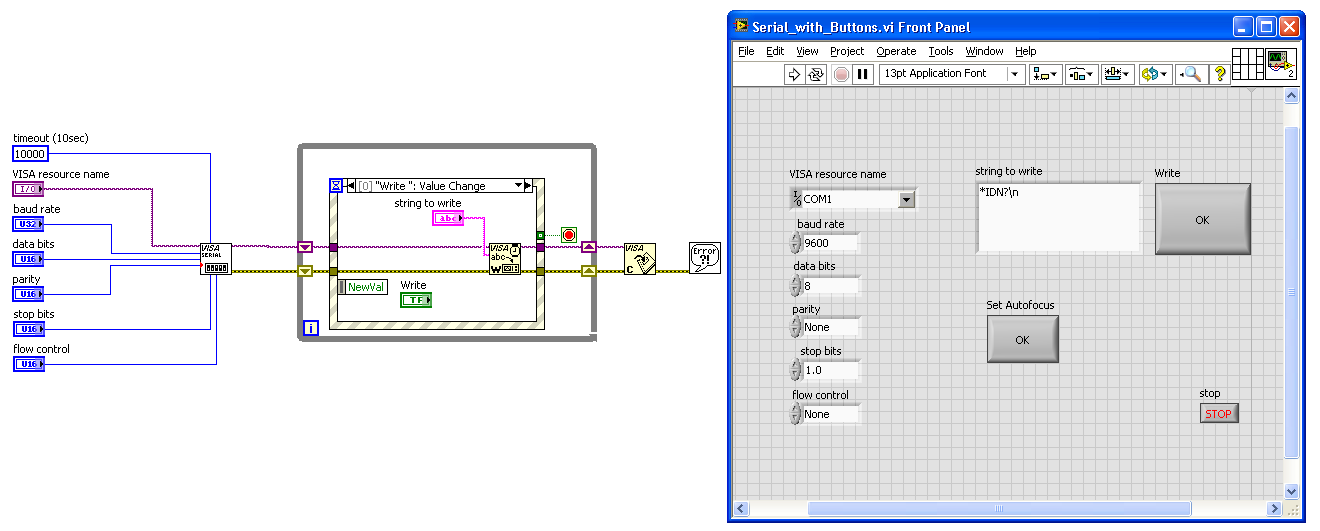Click the Abort Execution red stop icon
The width and height of the screenshot is (1320, 531).
pyautogui.click(x=841, y=74)
